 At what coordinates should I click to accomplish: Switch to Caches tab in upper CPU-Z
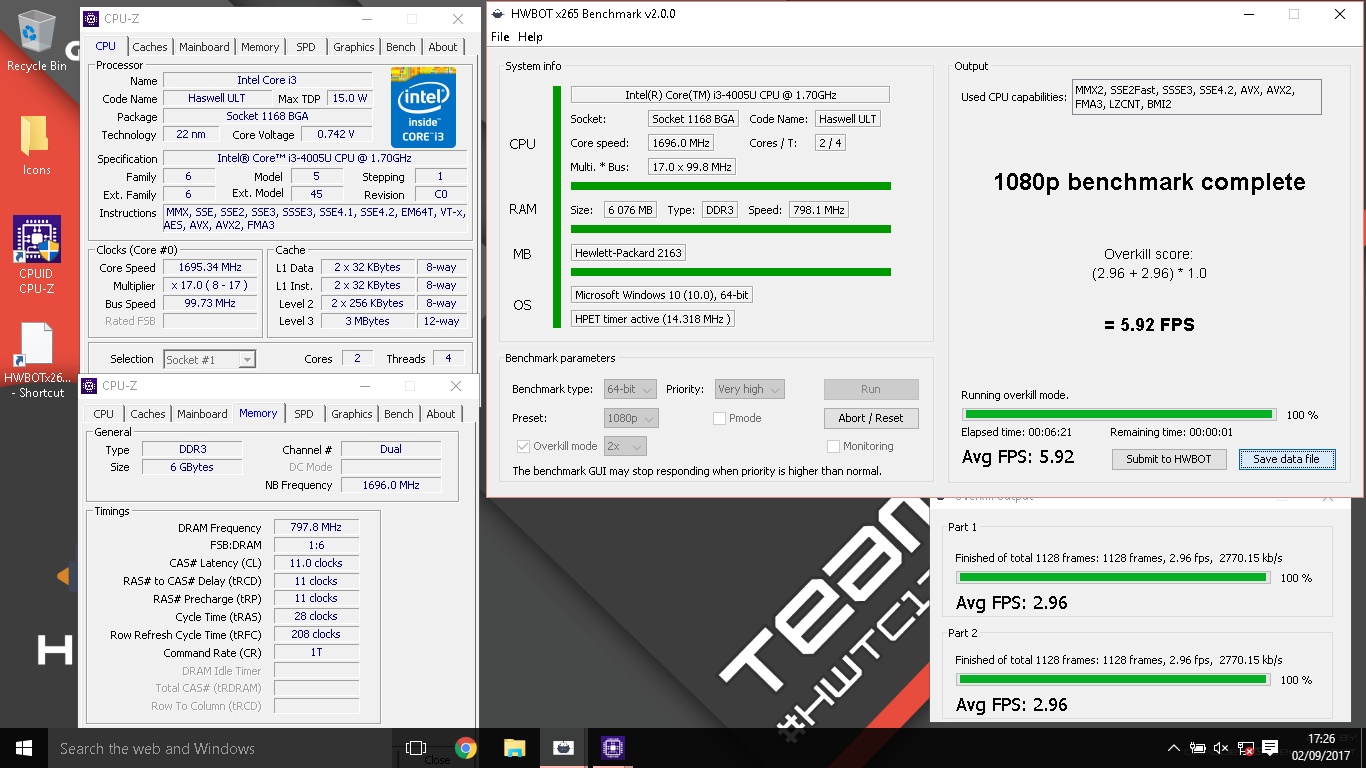pyautogui.click(x=150, y=47)
